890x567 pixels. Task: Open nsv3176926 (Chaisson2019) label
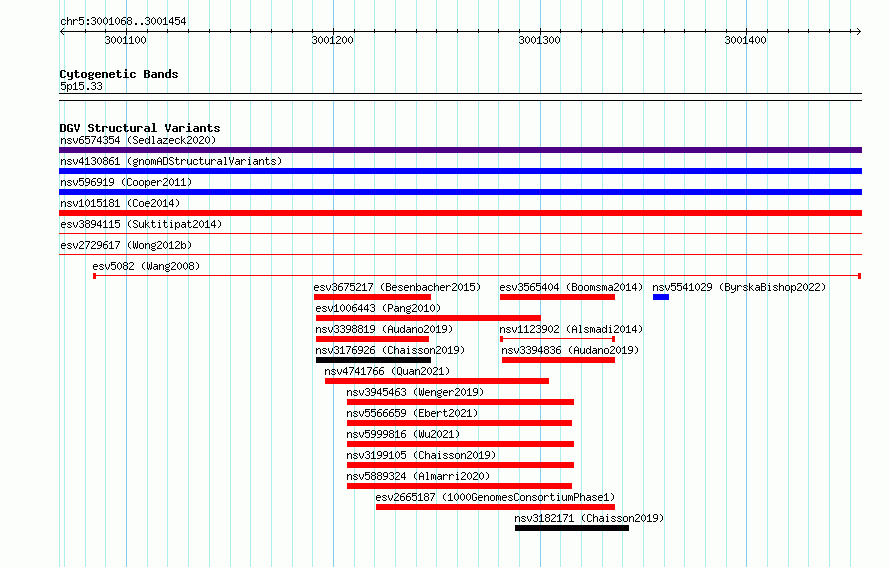[390, 350]
